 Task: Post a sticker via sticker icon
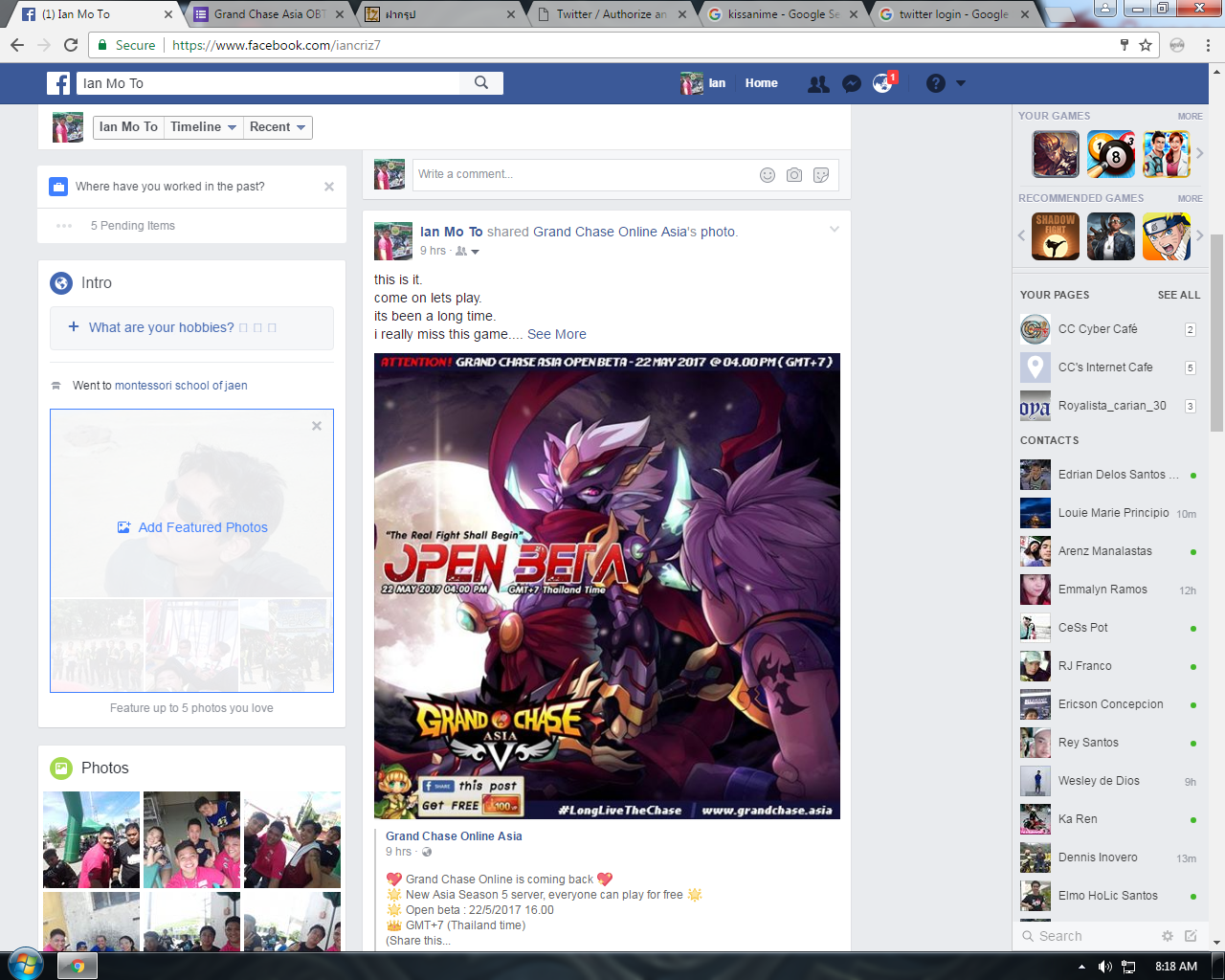tap(821, 174)
